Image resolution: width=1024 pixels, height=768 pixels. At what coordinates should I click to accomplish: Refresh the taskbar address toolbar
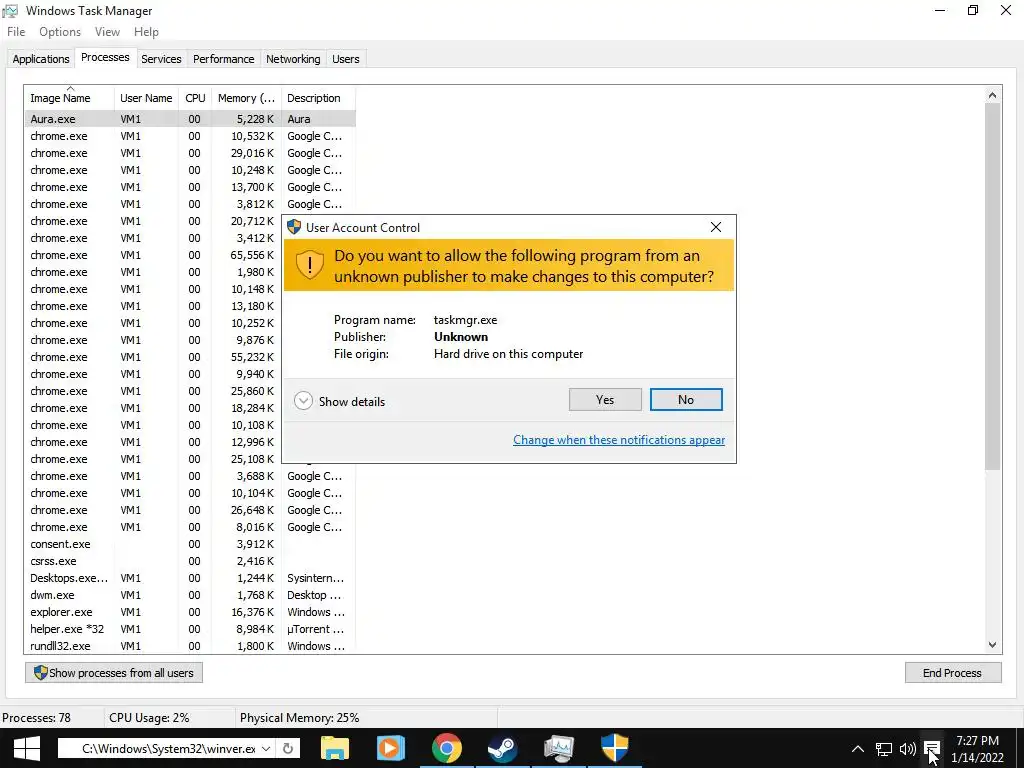coord(288,748)
